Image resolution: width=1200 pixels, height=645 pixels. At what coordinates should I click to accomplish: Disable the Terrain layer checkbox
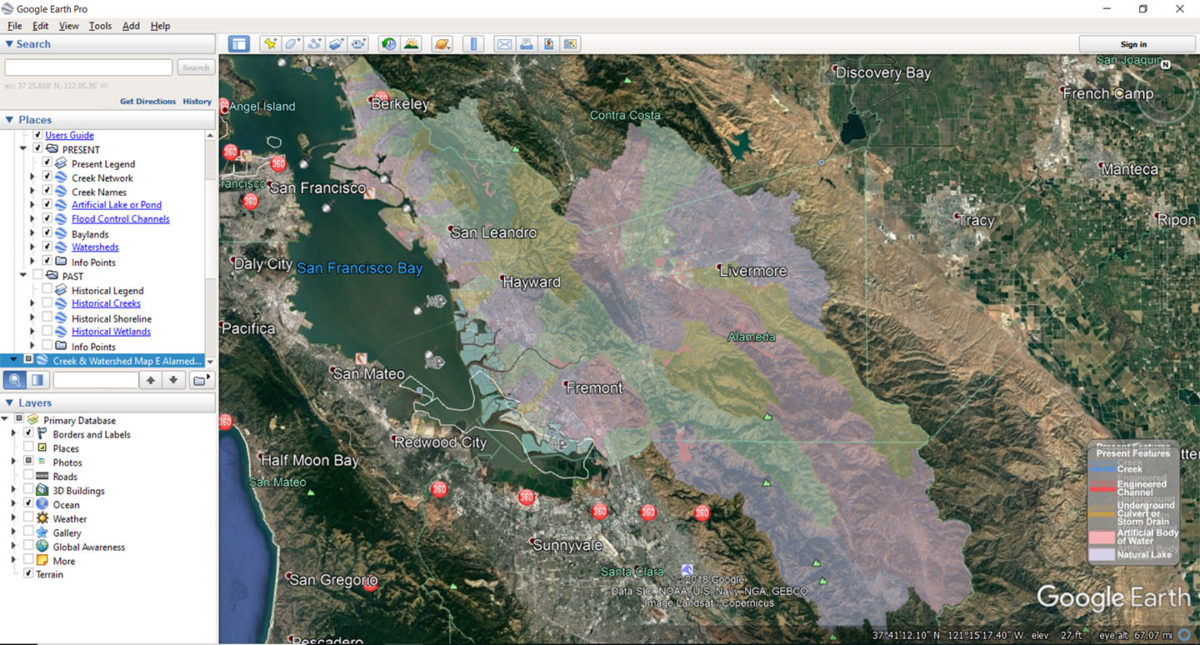28,574
